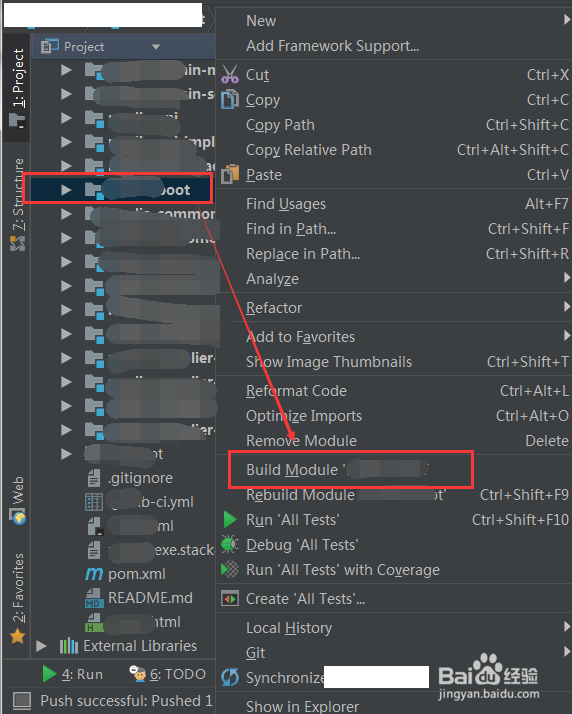
Task: Click the Web globe icon in sidebar
Action: coord(19,517)
